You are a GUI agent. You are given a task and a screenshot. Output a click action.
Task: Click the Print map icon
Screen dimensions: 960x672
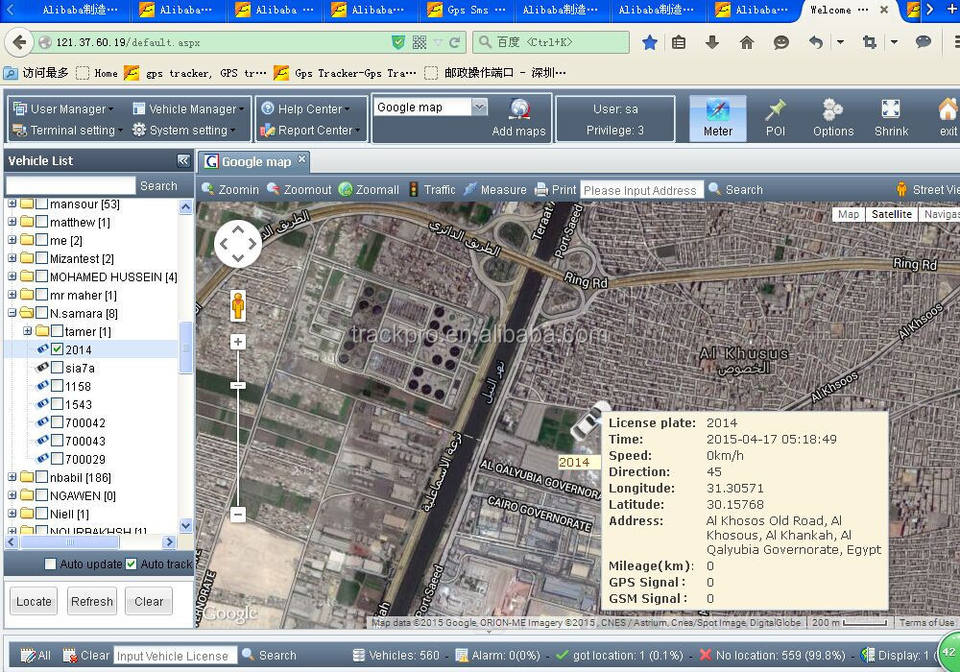pos(541,190)
